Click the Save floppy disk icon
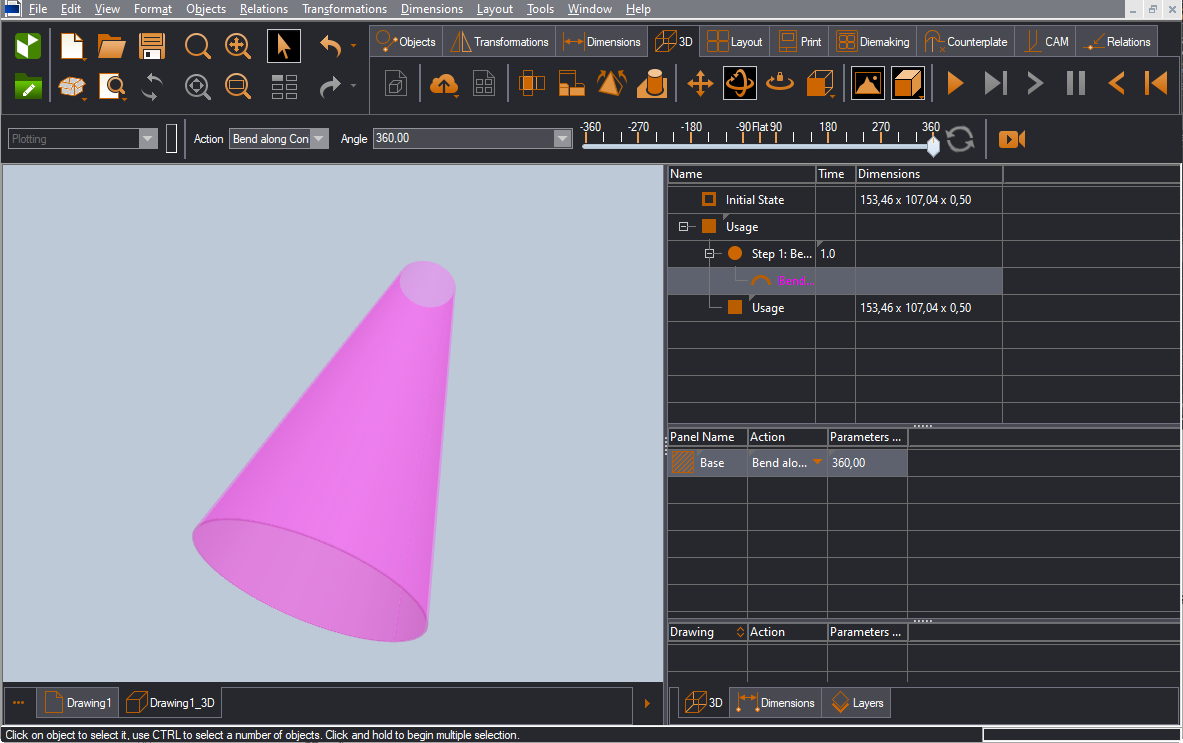Viewport: 1183px width, 743px height. pos(152,47)
